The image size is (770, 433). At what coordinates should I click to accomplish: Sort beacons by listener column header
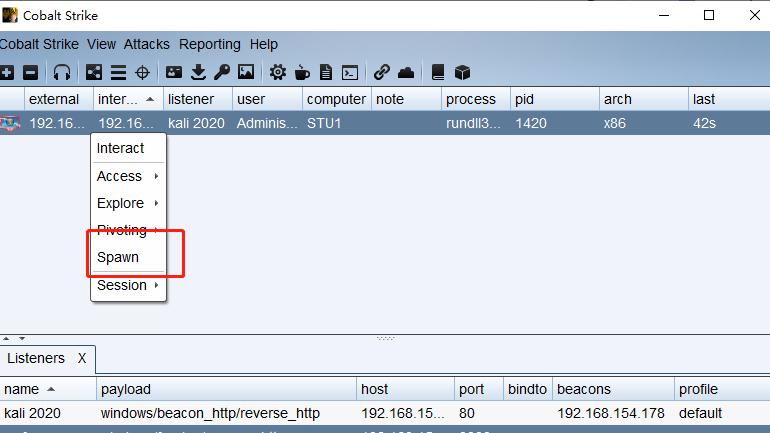coord(198,99)
